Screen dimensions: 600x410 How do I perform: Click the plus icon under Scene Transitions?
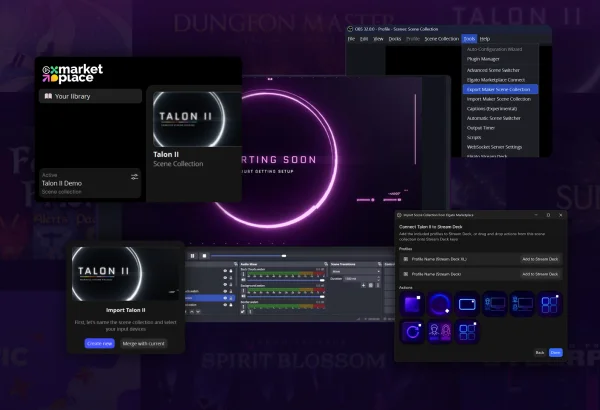tap(364, 285)
